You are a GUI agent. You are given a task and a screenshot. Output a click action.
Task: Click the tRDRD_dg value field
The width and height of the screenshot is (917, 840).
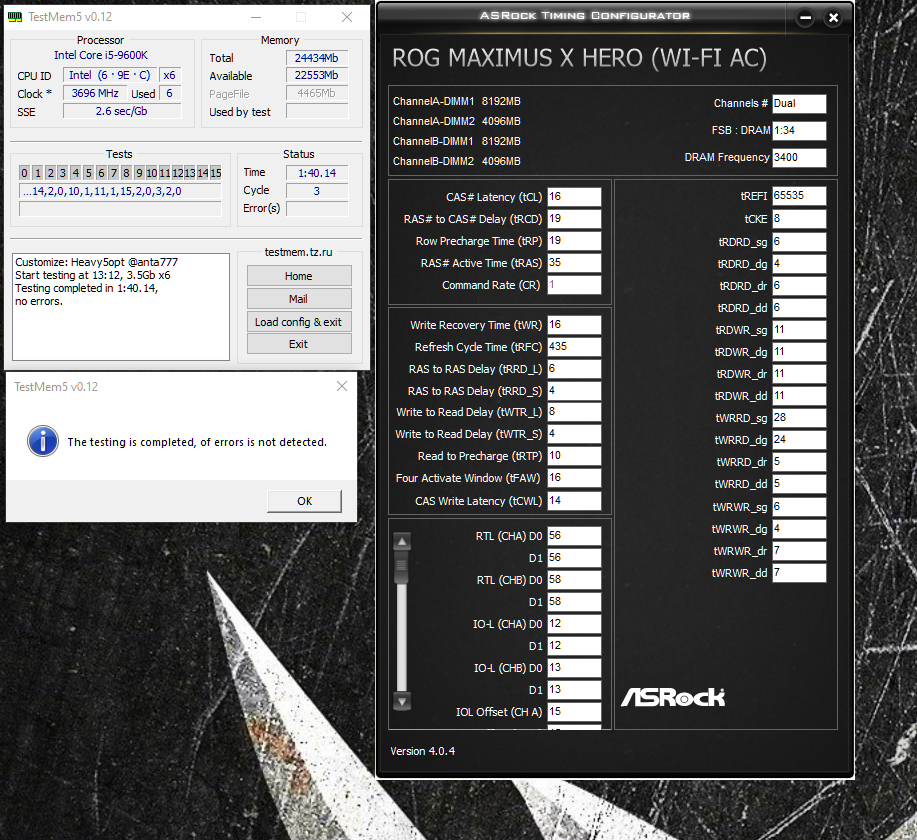tap(799, 264)
